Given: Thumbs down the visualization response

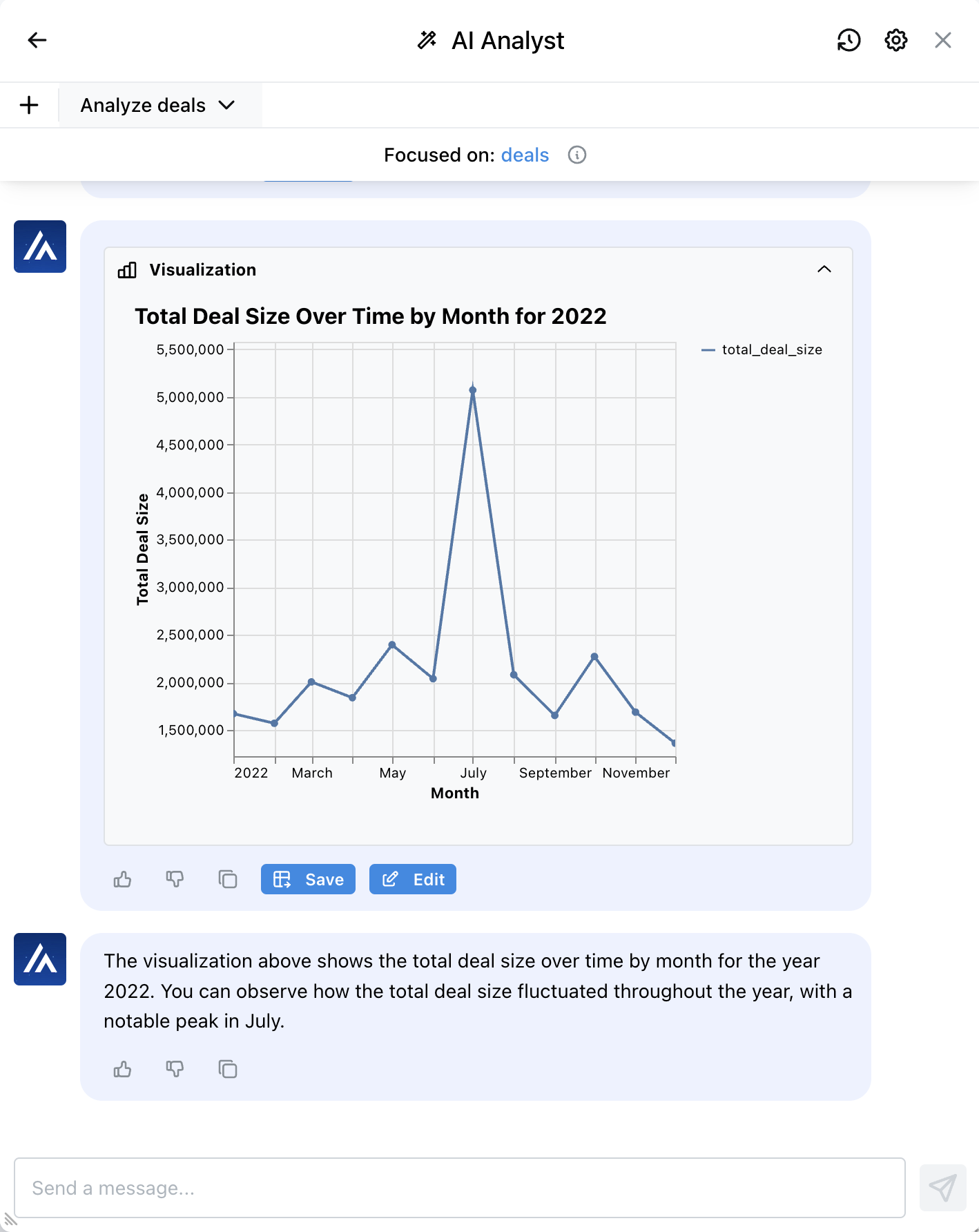Looking at the screenshot, I should point(175,879).
